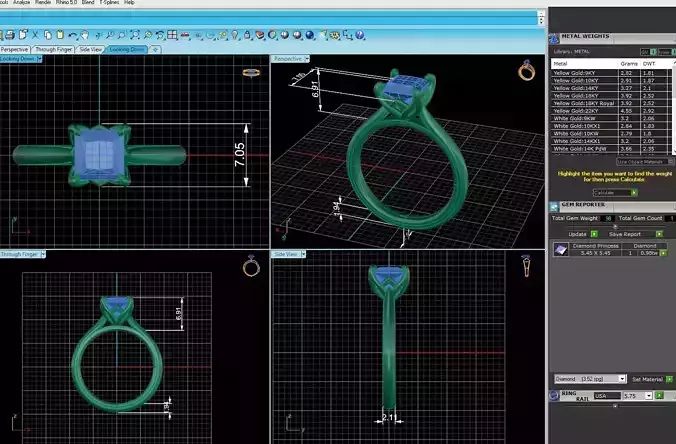
Task: Open Through Finger viewport title dropdown
Action: click(x=43, y=255)
